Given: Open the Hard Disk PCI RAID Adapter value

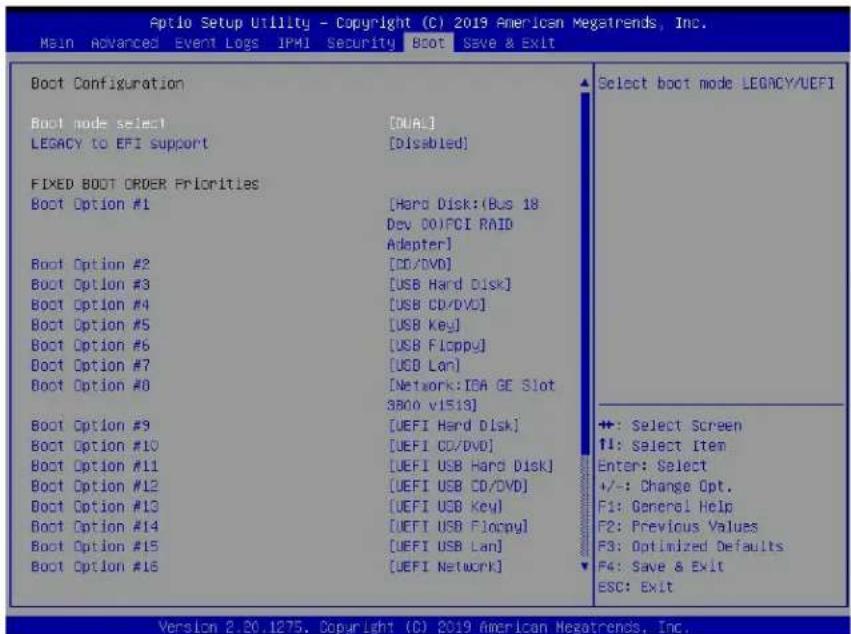Looking at the screenshot, I should pos(463,224).
